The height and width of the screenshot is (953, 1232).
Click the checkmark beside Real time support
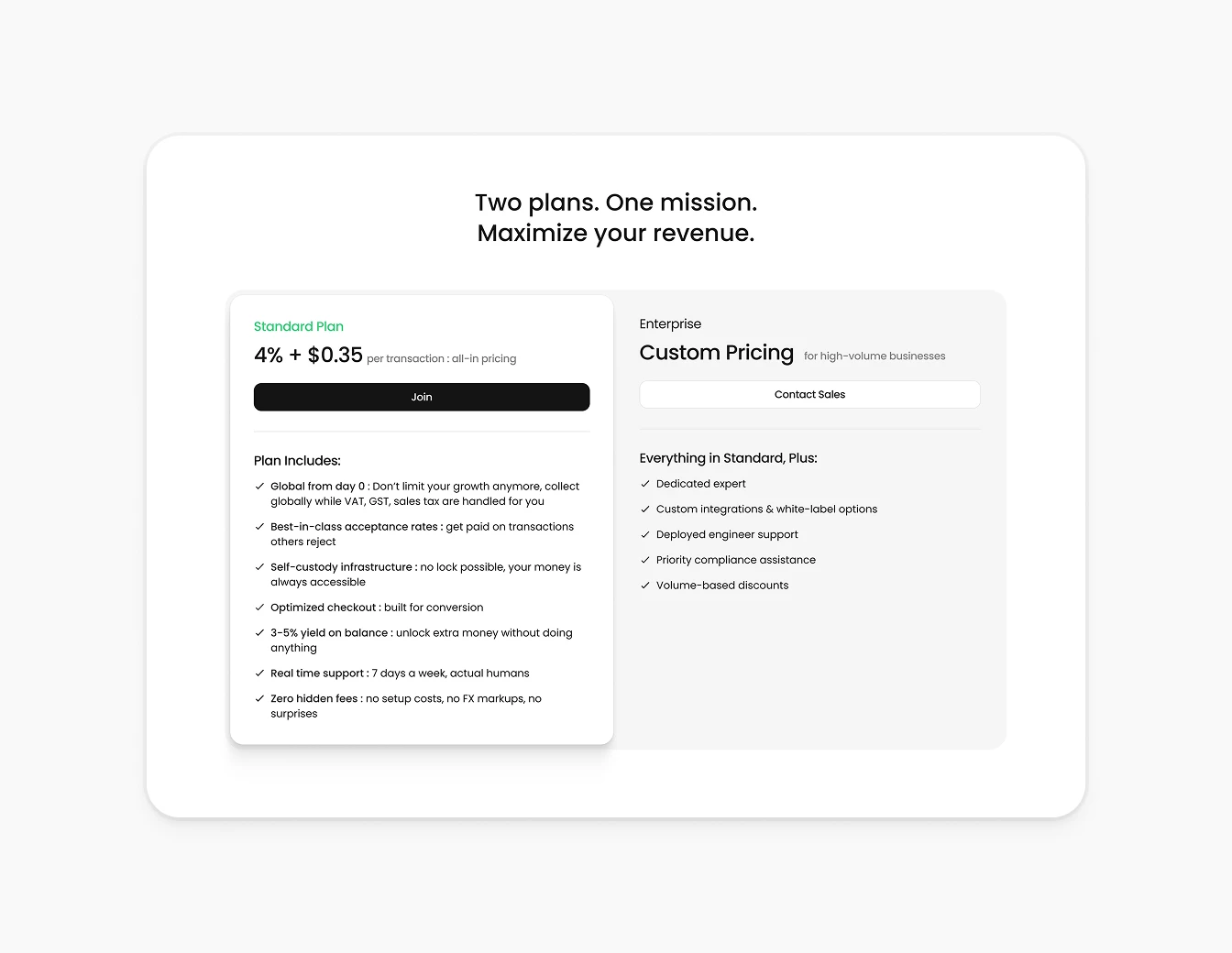[x=258, y=673]
